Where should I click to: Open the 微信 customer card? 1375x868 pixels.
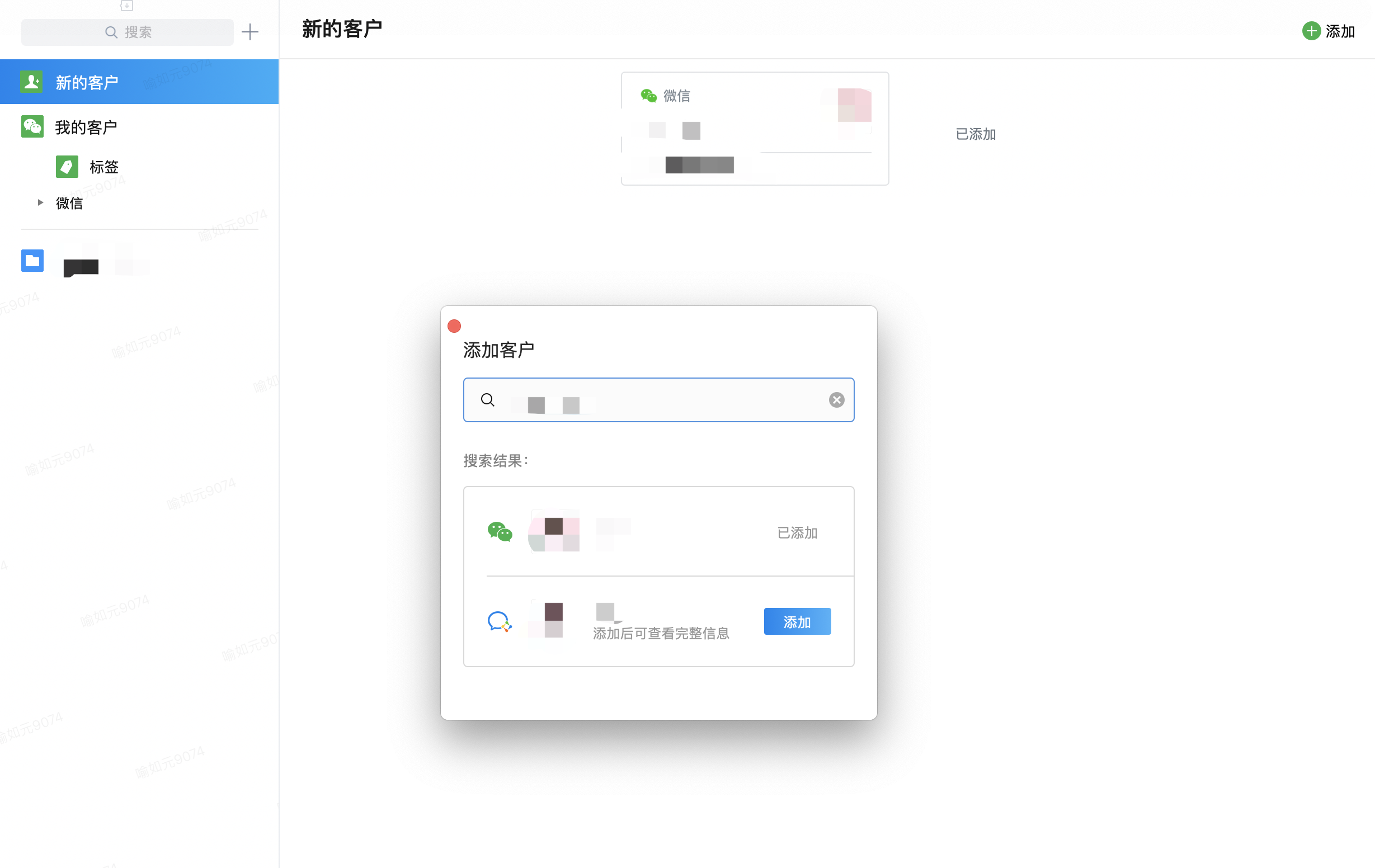click(754, 129)
